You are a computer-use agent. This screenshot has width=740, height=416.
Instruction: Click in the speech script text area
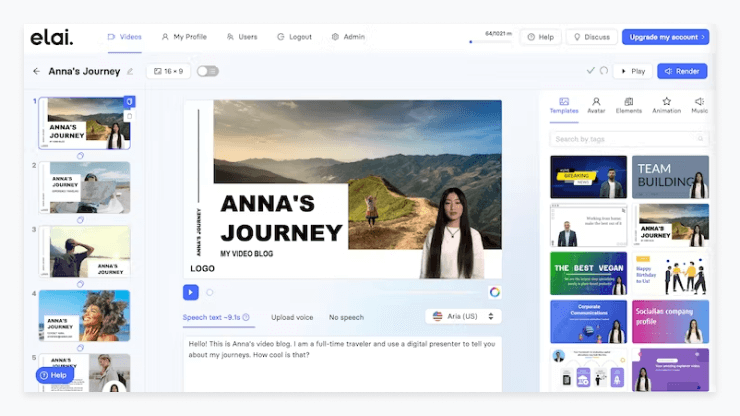[x=343, y=364]
